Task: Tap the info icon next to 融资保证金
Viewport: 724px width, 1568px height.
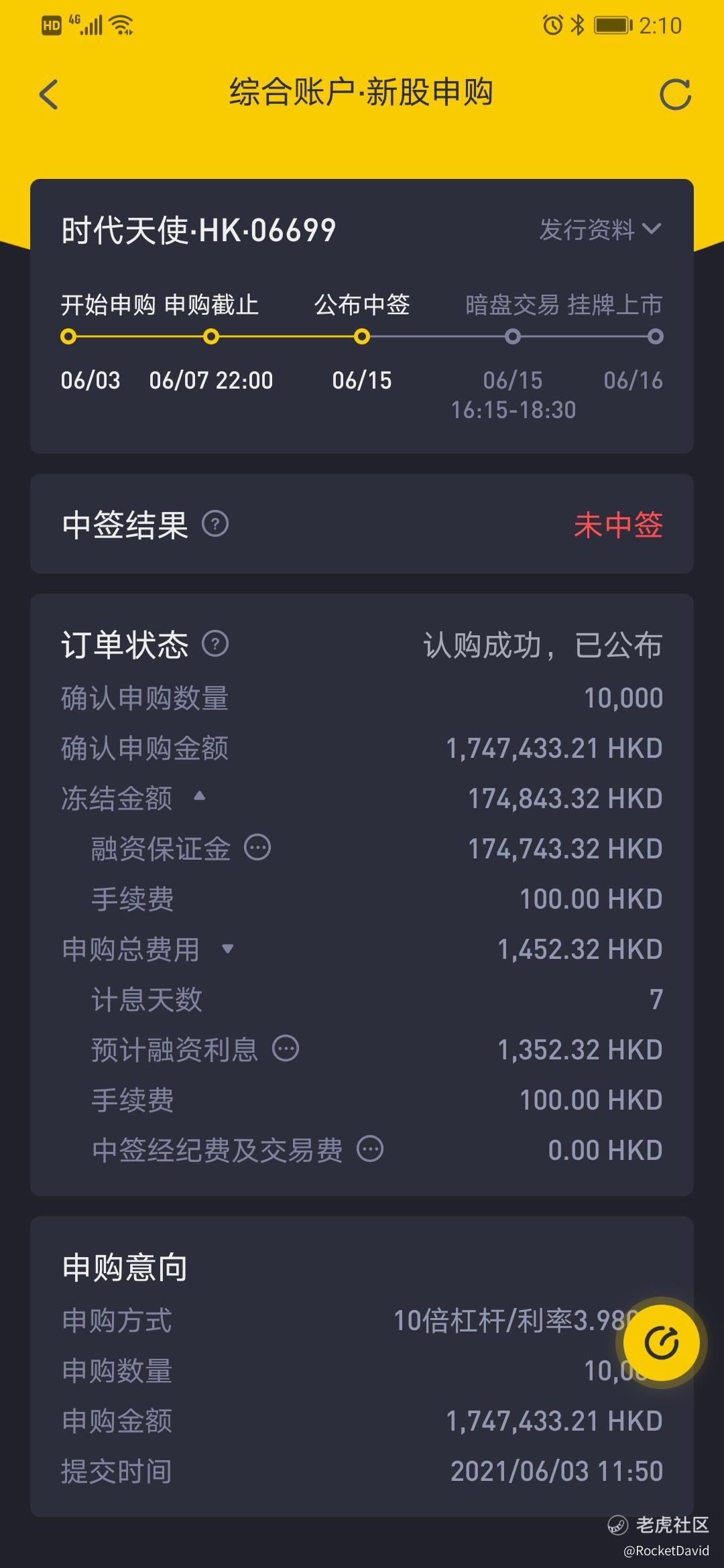Action: (x=257, y=848)
